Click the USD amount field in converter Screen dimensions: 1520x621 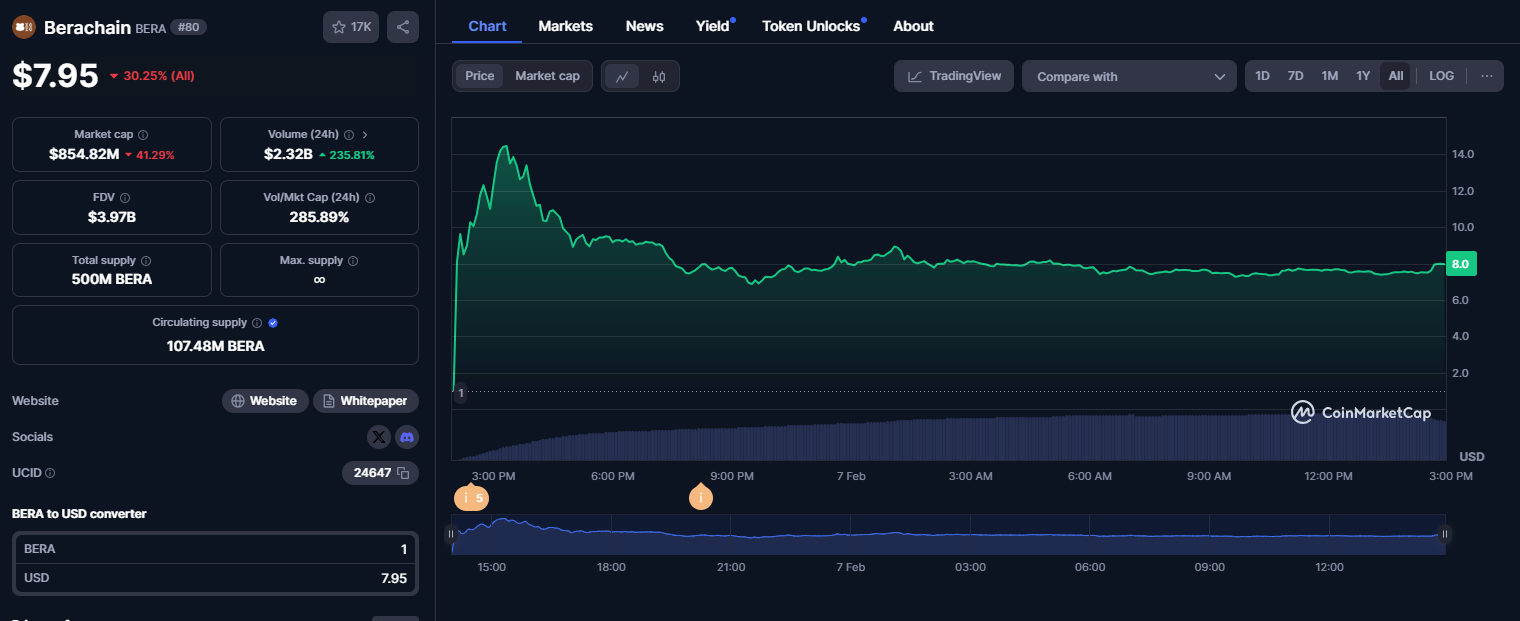215,578
